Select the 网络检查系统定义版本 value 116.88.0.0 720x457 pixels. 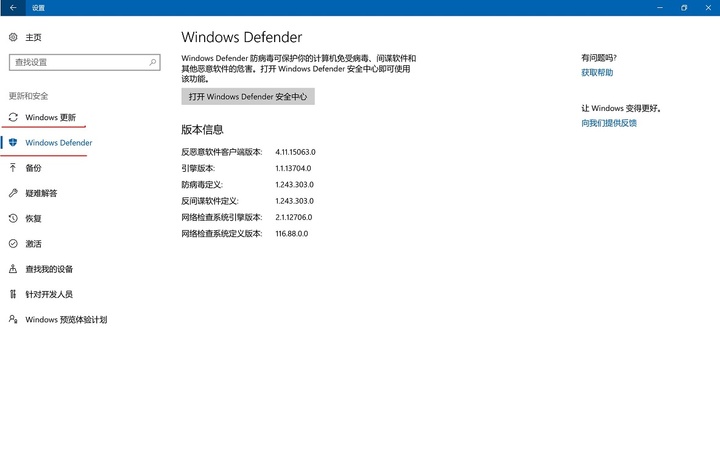pyautogui.click(x=292, y=234)
